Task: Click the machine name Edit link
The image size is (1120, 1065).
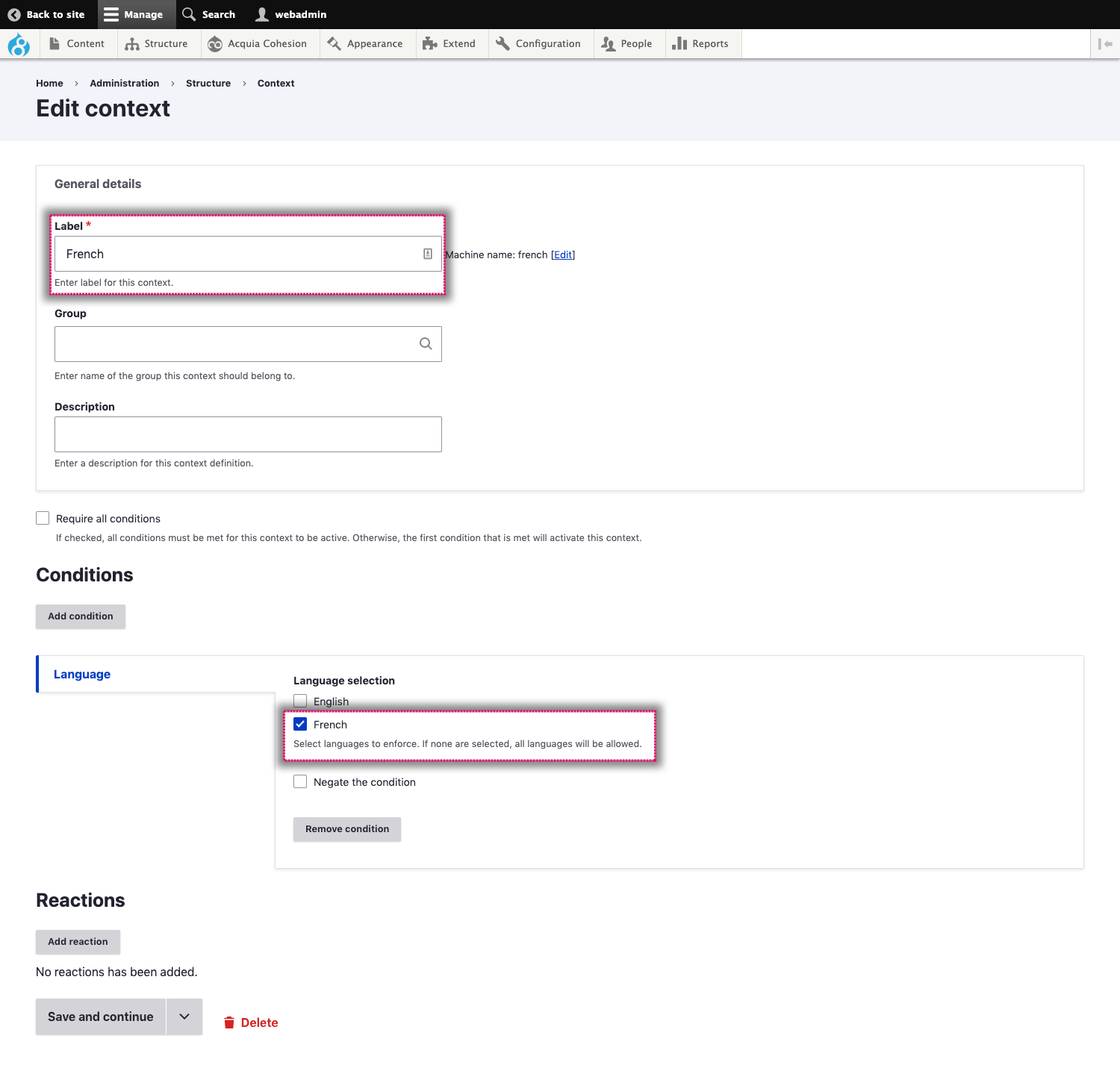Action: click(x=563, y=254)
